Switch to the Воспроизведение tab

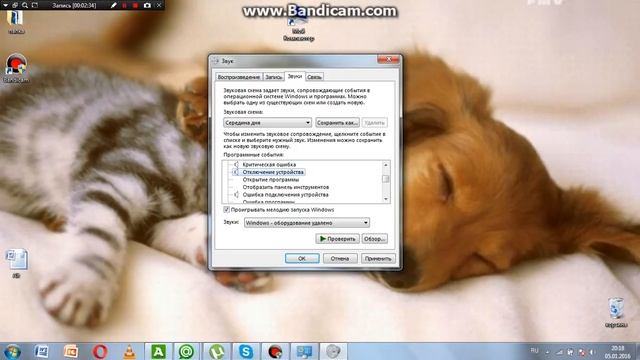tap(239, 77)
